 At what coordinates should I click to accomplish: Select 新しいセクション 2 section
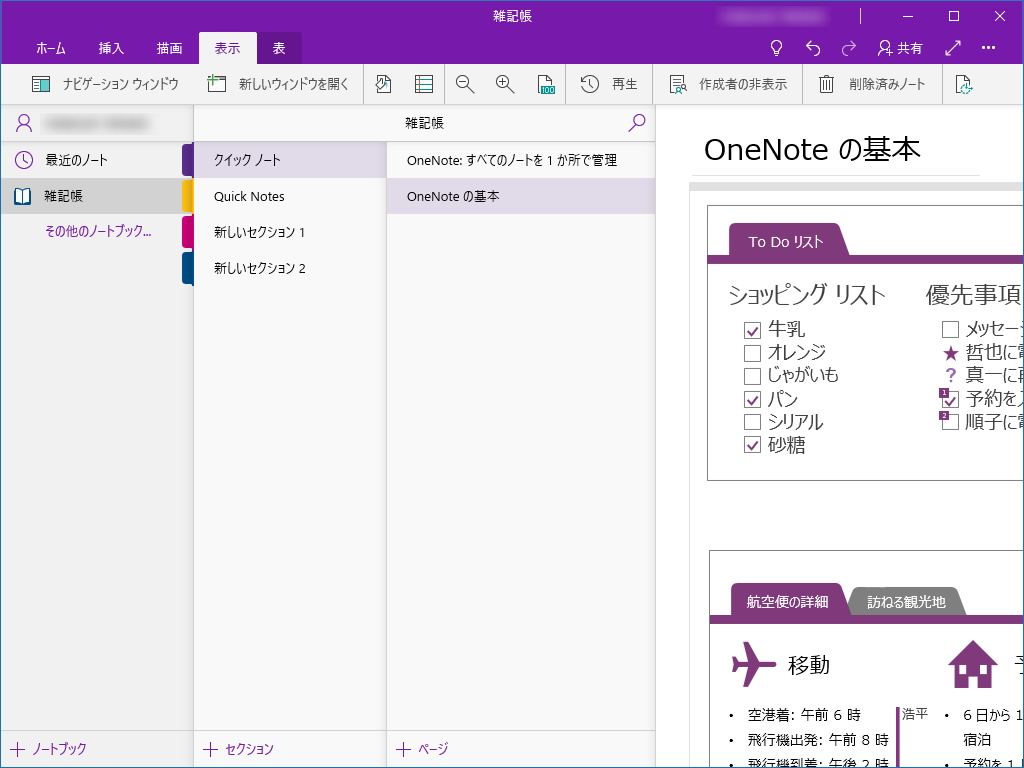coord(290,268)
